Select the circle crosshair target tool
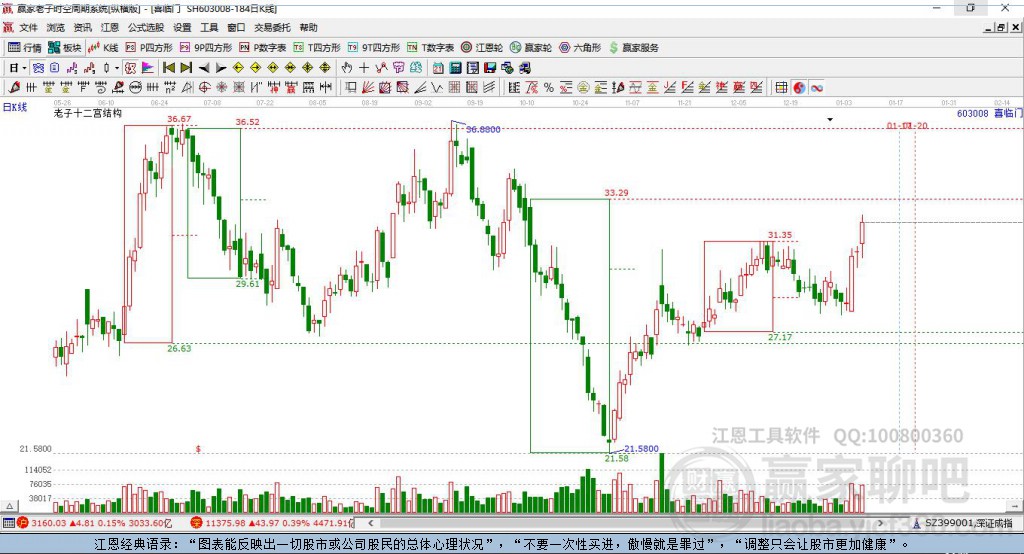1024x554 pixels. coord(204,88)
